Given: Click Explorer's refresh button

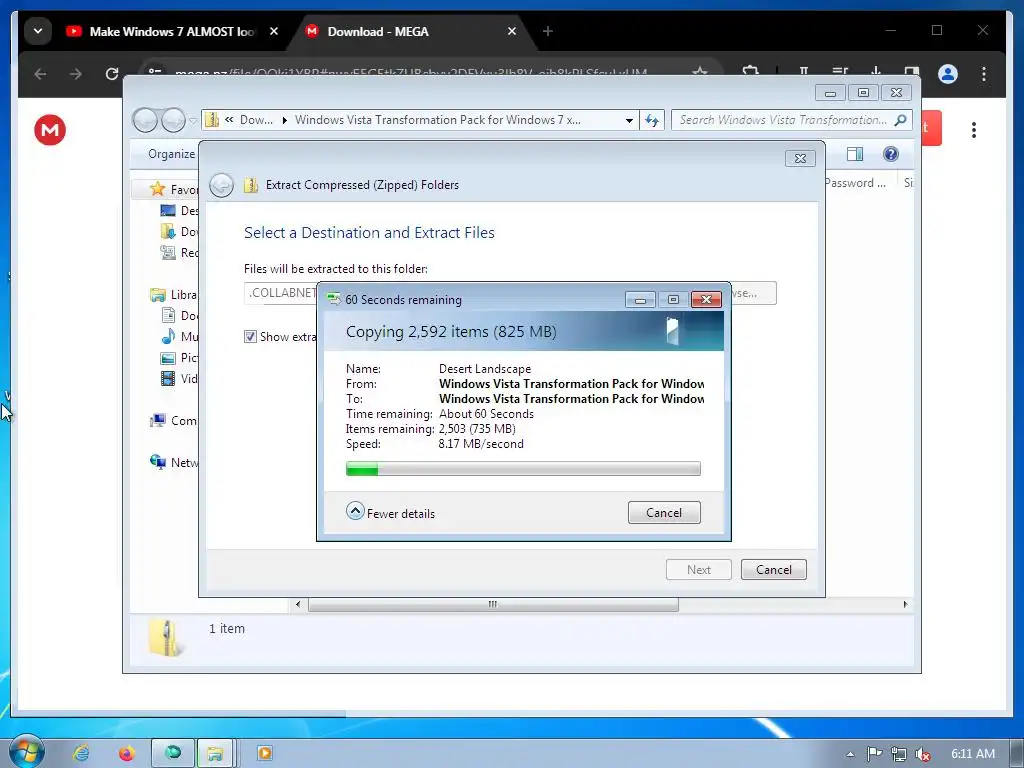Looking at the screenshot, I should (x=652, y=120).
